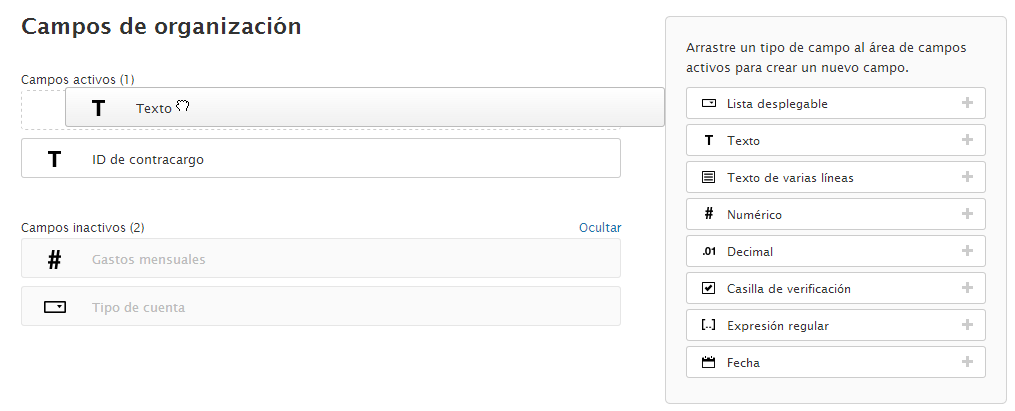Image resolution: width=1015 pixels, height=411 pixels.
Task: Click the Texto field type T icon
Action: (x=708, y=141)
